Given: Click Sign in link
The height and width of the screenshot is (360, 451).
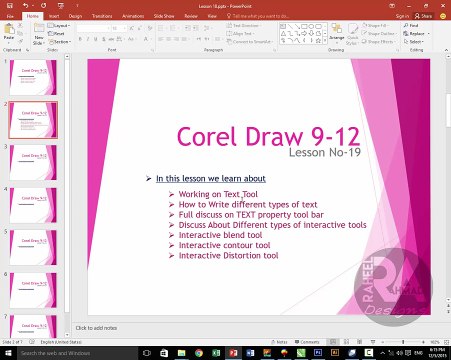Looking at the screenshot, I should 402,16.
